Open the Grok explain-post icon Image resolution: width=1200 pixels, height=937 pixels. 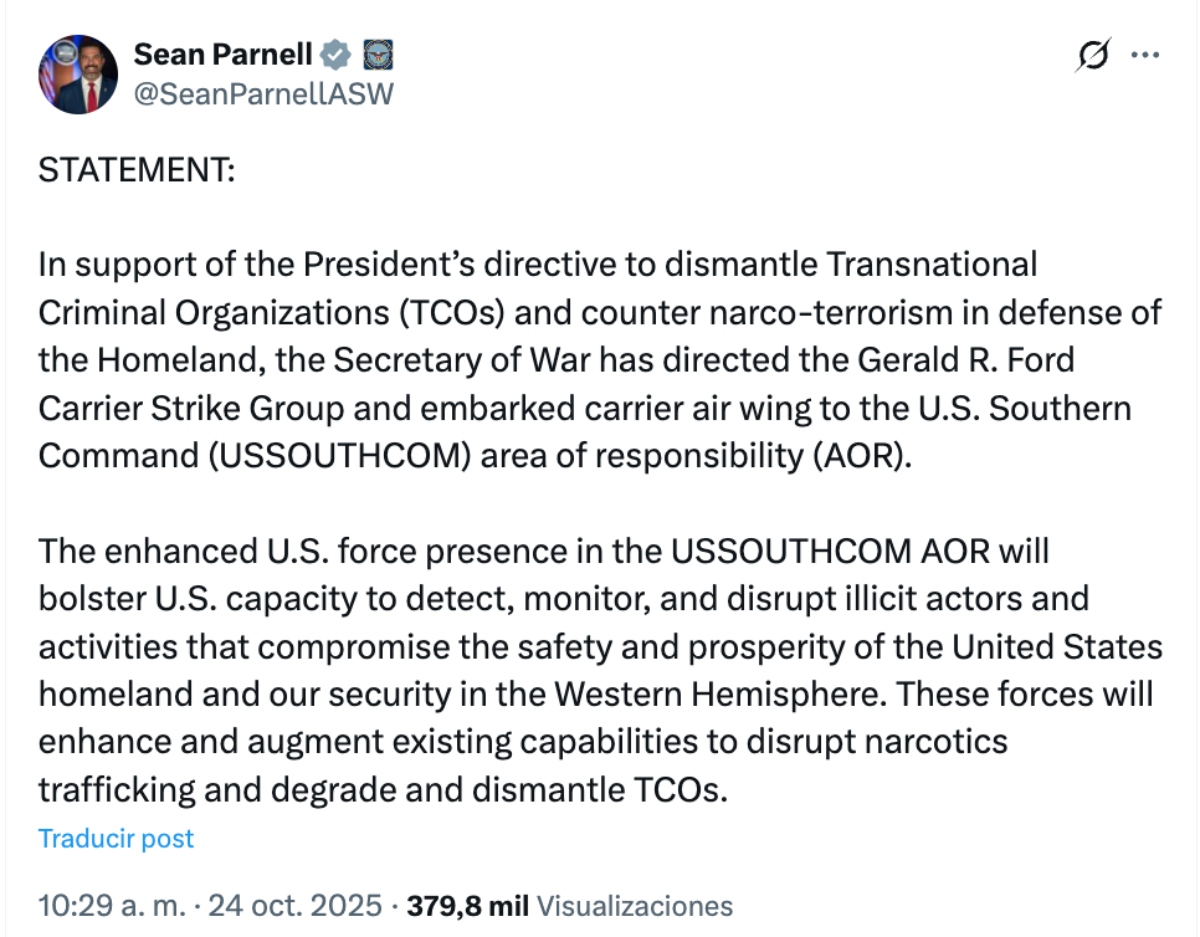pos(1093,57)
